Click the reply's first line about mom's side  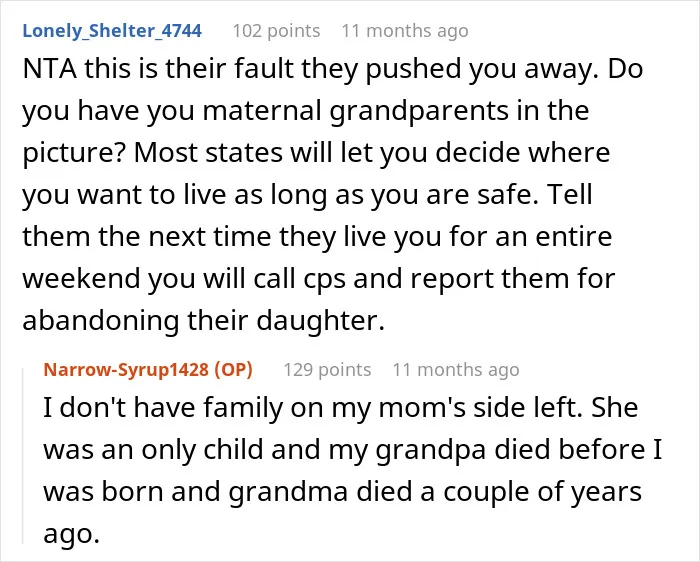coord(341,407)
